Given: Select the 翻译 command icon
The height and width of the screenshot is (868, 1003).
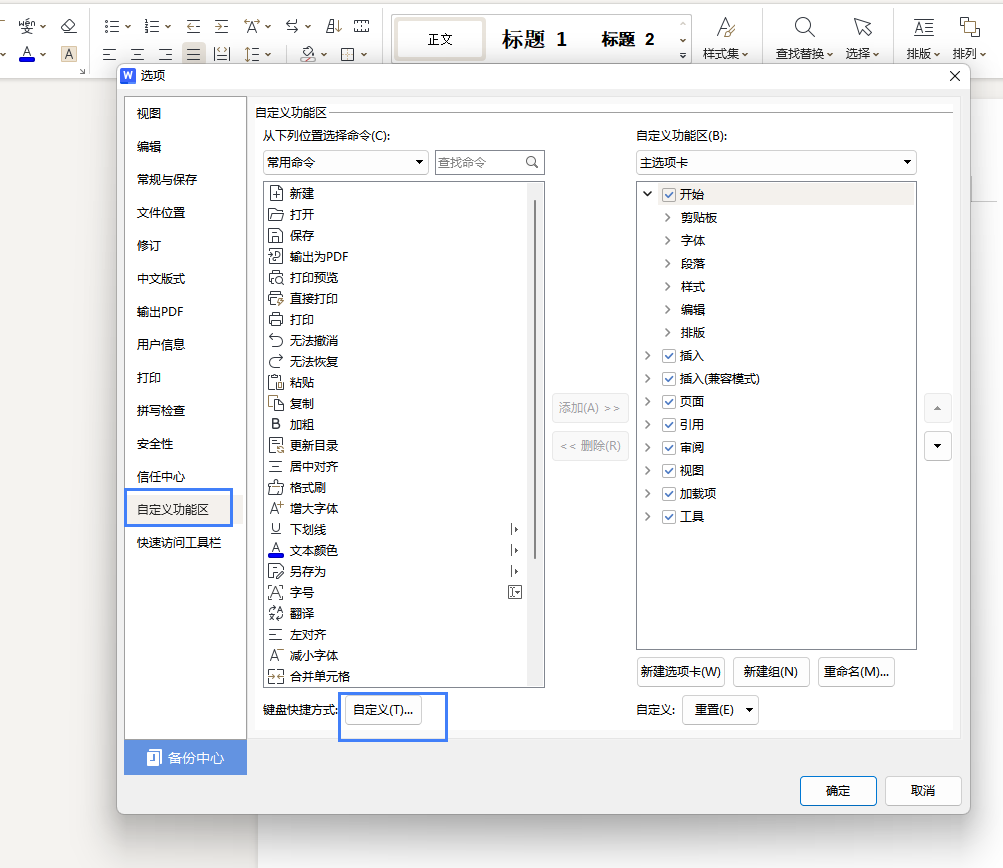Looking at the screenshot, I should (276, 613).
